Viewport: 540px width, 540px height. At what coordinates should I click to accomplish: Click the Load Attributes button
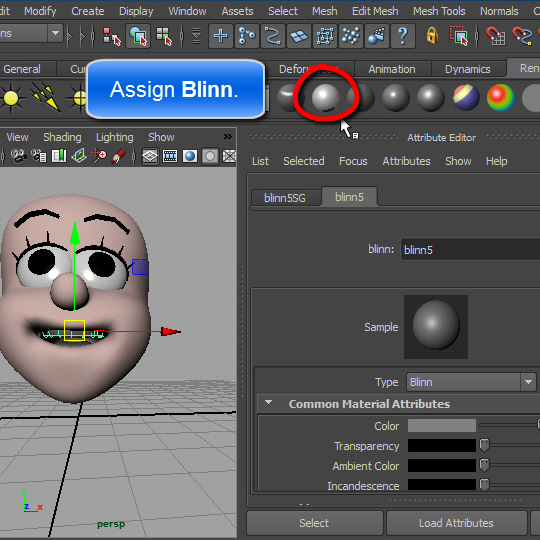[x=456, y=523]
